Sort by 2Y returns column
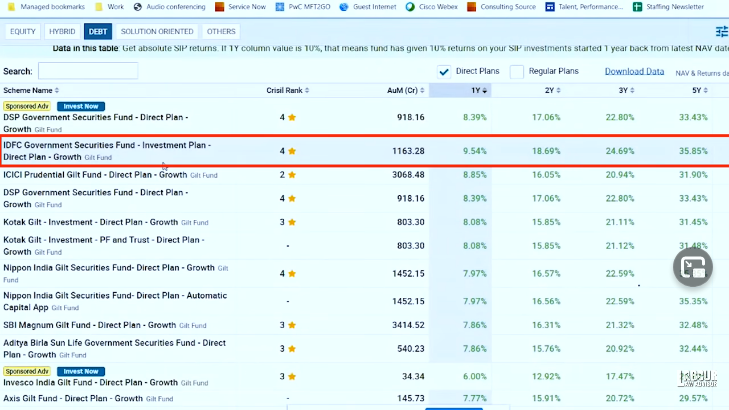Screen dimensions: 729x410 [x=552, y=90]
